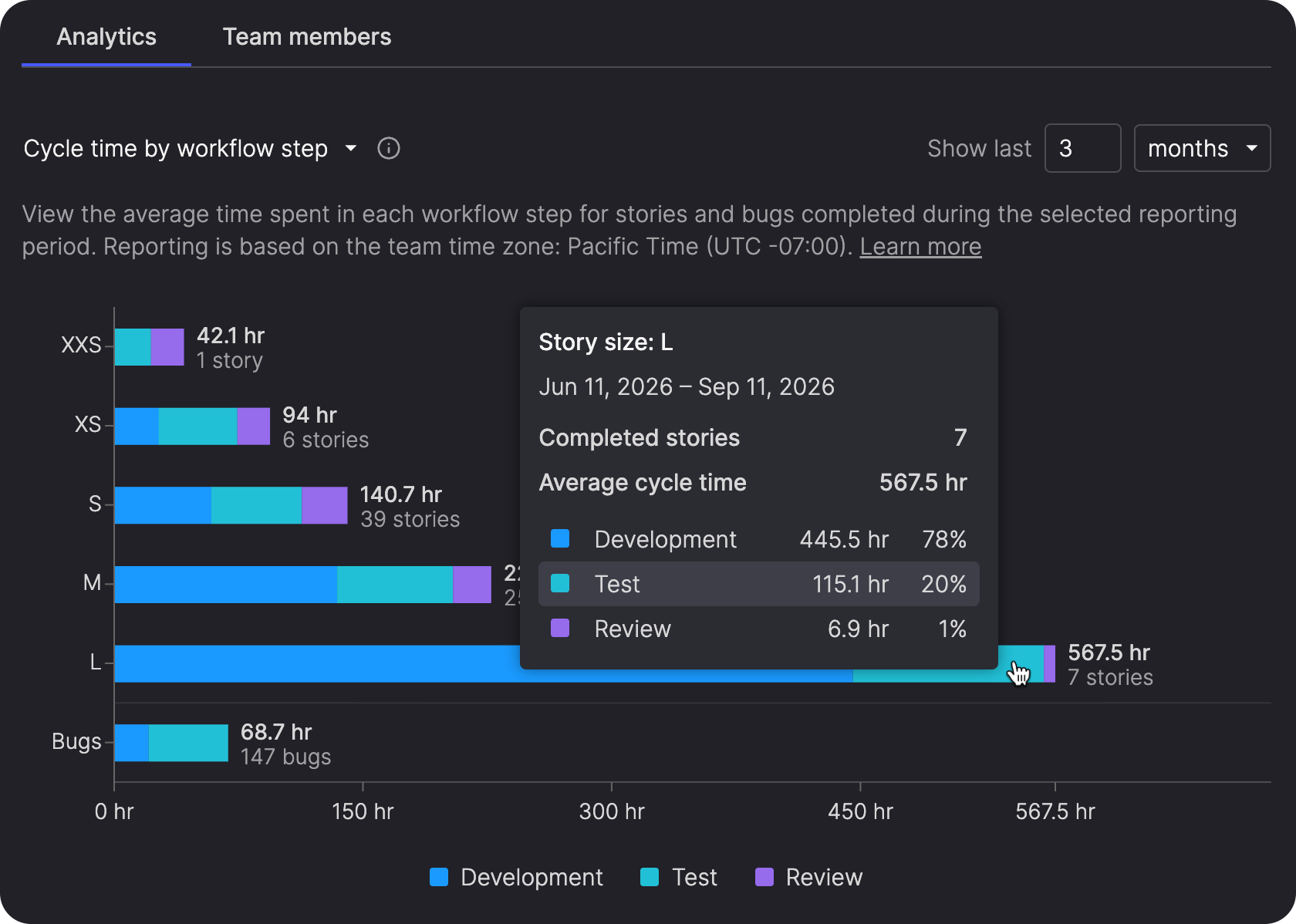Click the Review purple swatch in tooltip
This screenshot has height=924, width=1296.
pos(560,628)
